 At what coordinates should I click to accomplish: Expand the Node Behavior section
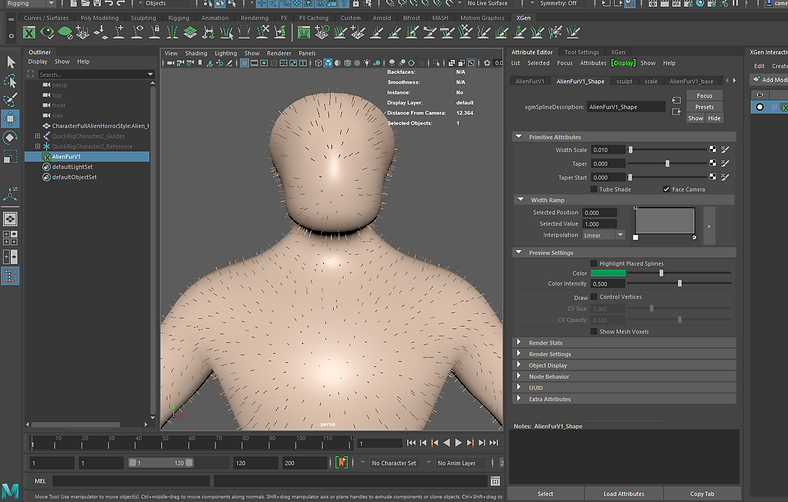(519, 376)
